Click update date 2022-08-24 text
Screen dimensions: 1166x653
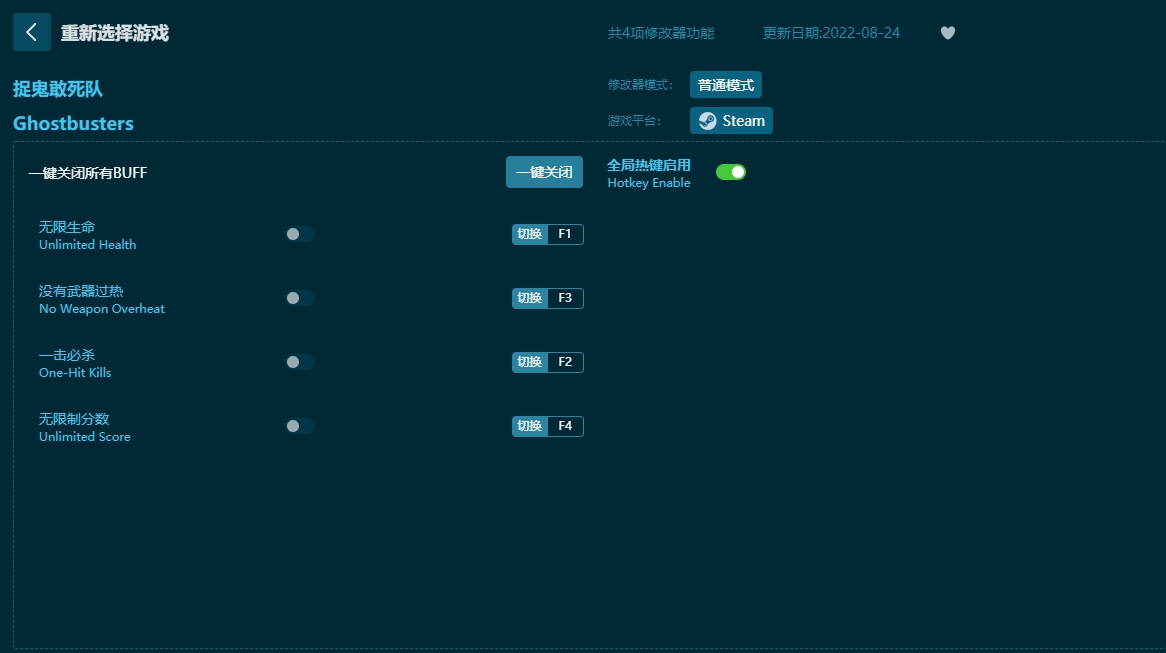(x=831, y=33)
